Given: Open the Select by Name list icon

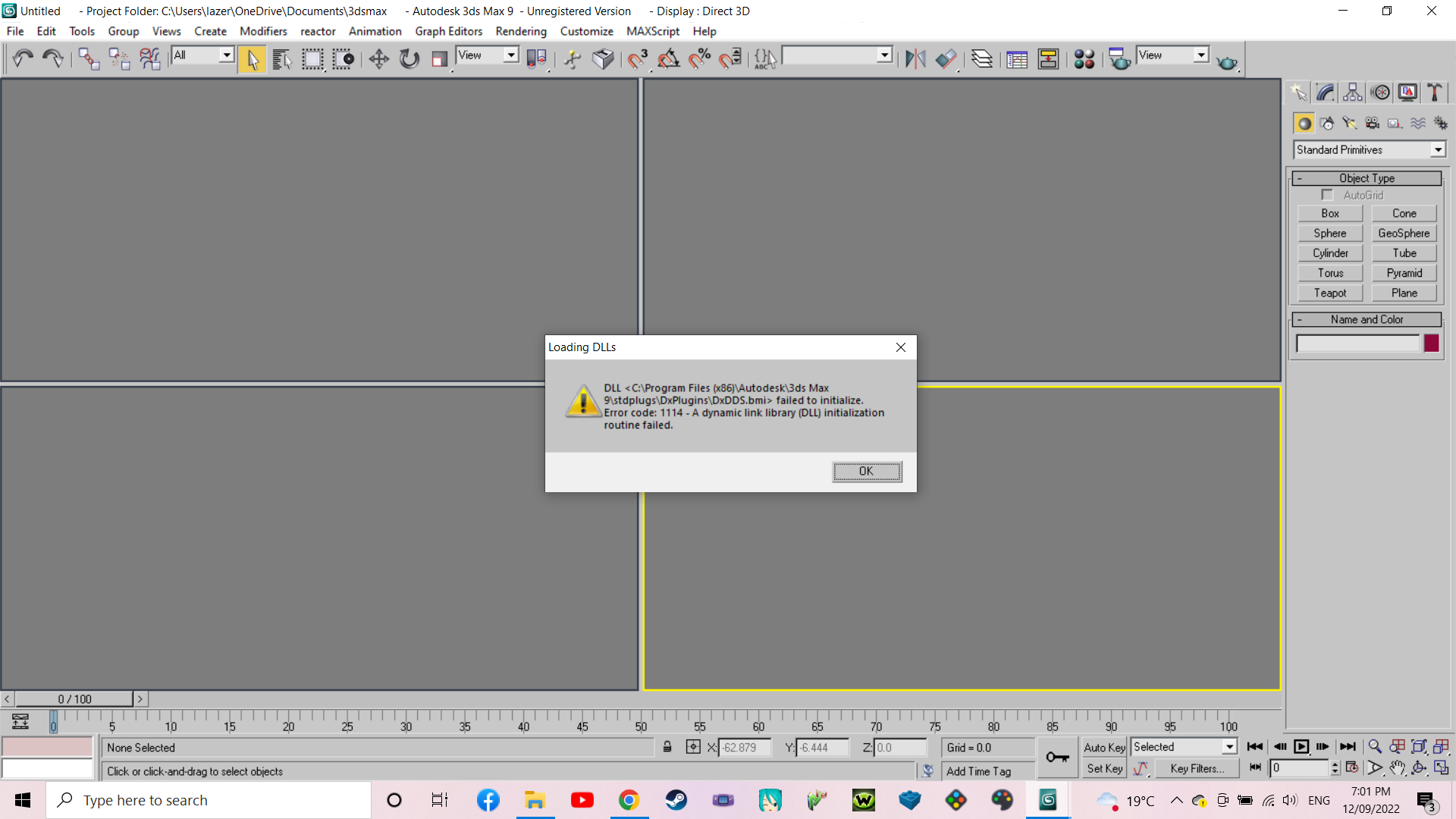Looking at the screenshot, I should [x=282, y=58].
